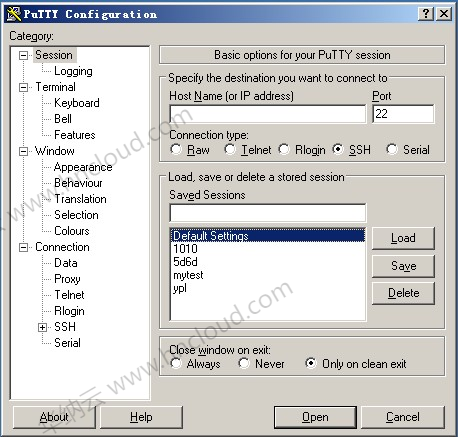Click the Save session button
This screenshot has height=437, width=458.
pyautogui.click(x=403, y=266)
